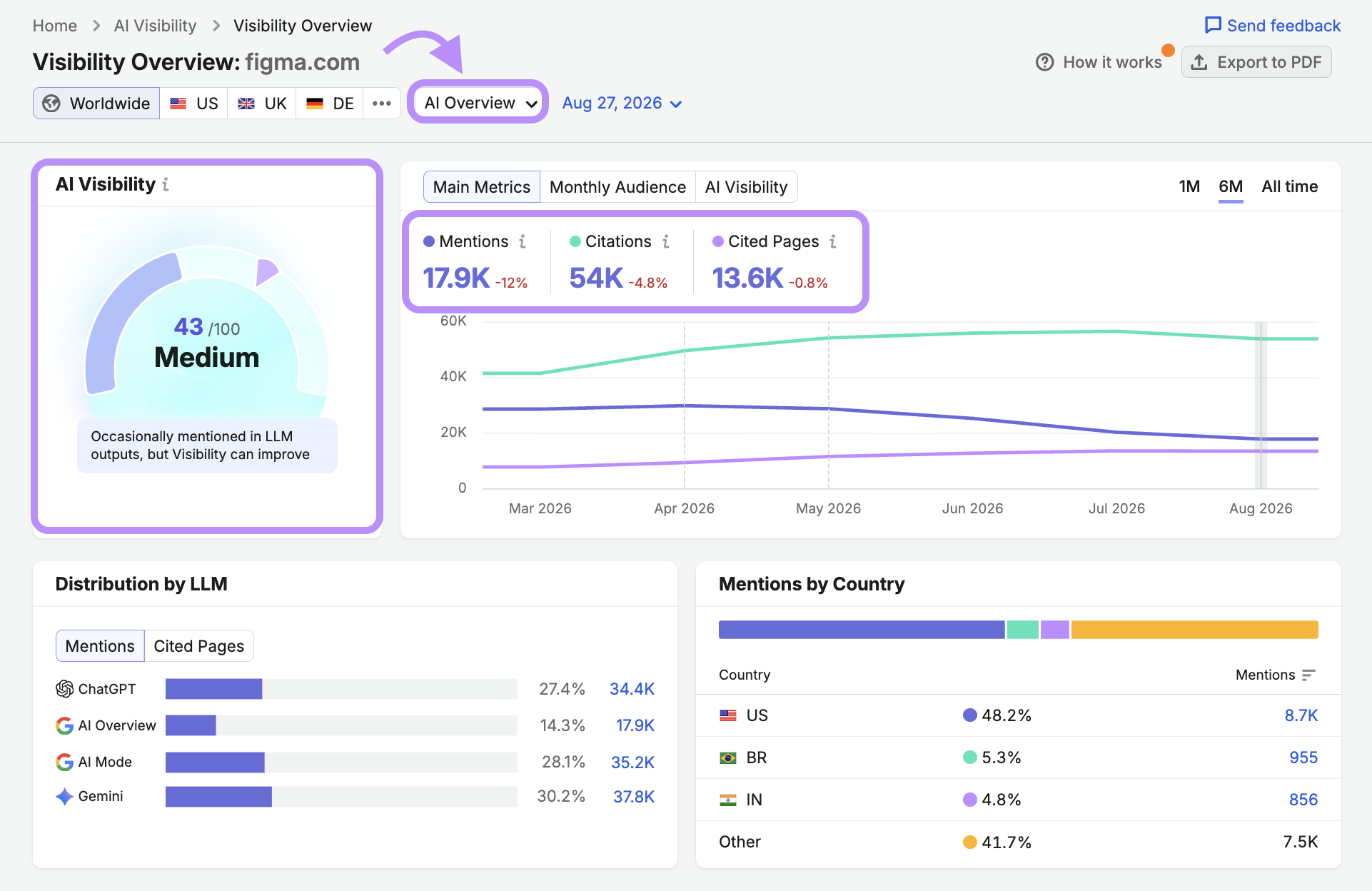Viewport: 1372px width, 891px height.
Task: Click the Brazil flag in country table
Action: click(x=728, y=757)
